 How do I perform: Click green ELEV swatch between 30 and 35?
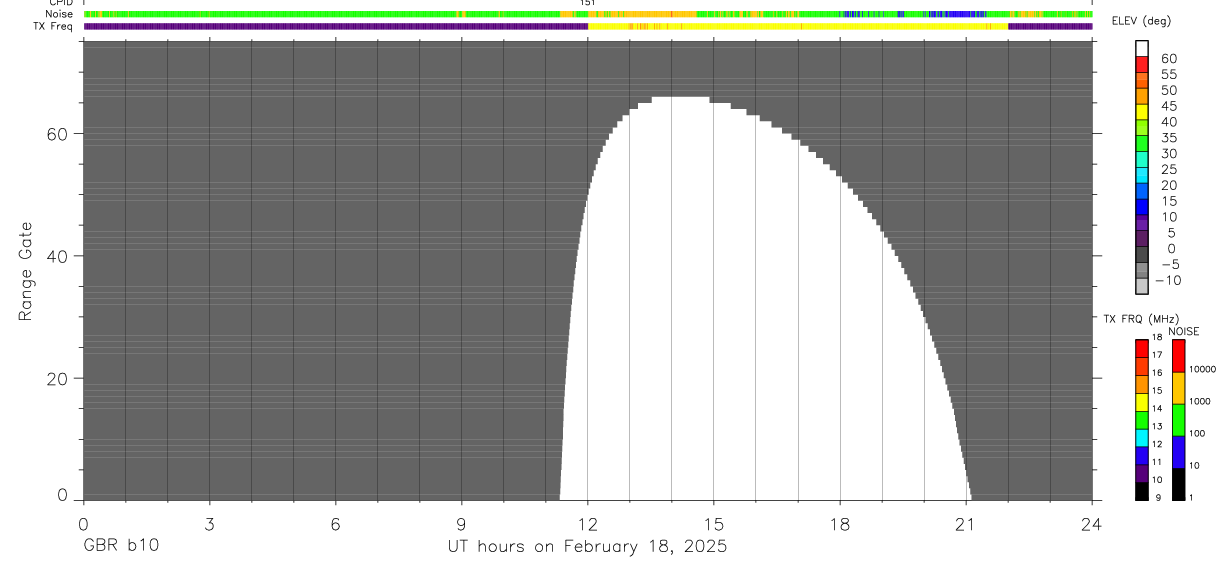tap(1142, 144)
